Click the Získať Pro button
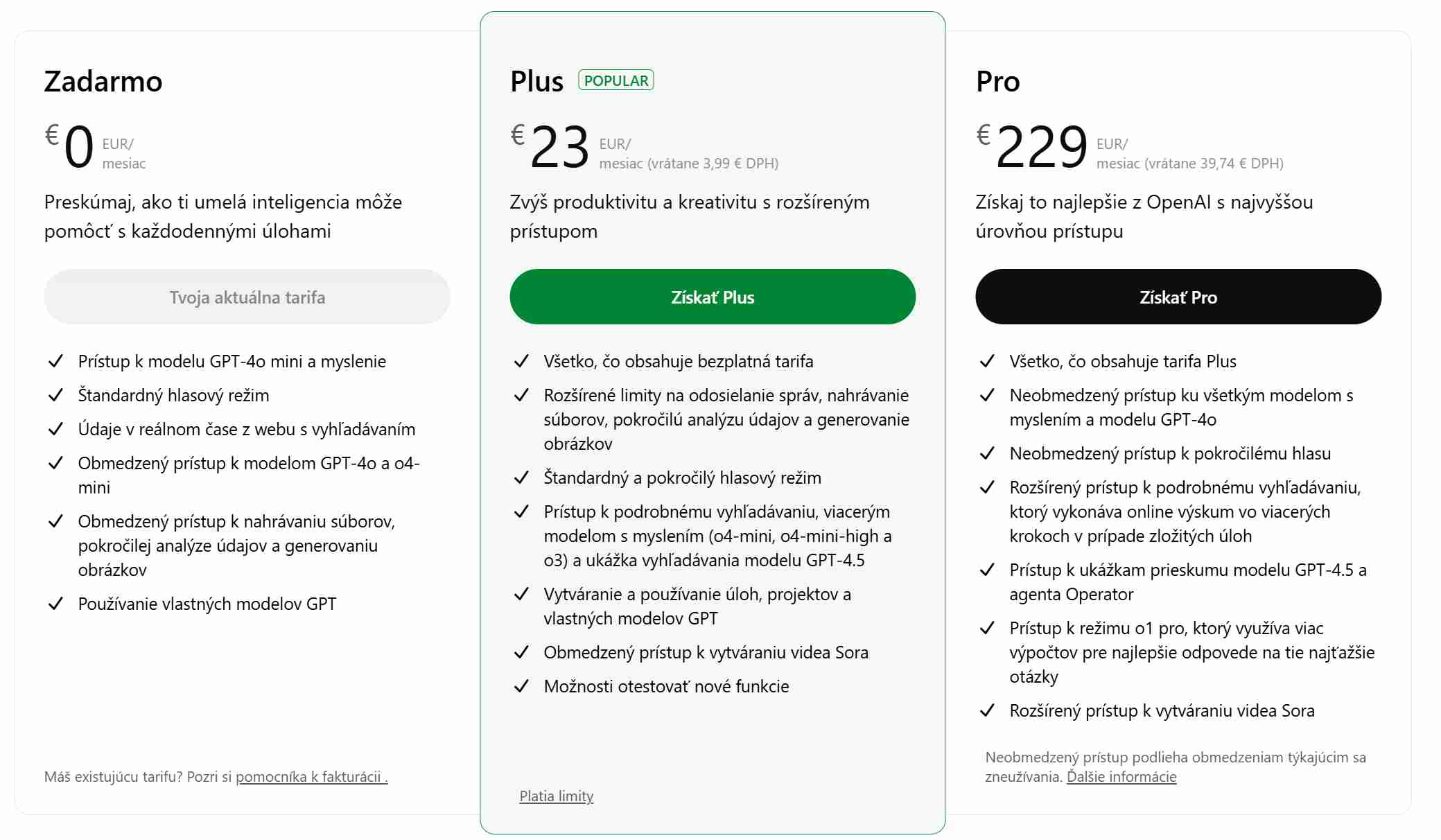Viewport: 1441px width, 840px height. 1178,297
